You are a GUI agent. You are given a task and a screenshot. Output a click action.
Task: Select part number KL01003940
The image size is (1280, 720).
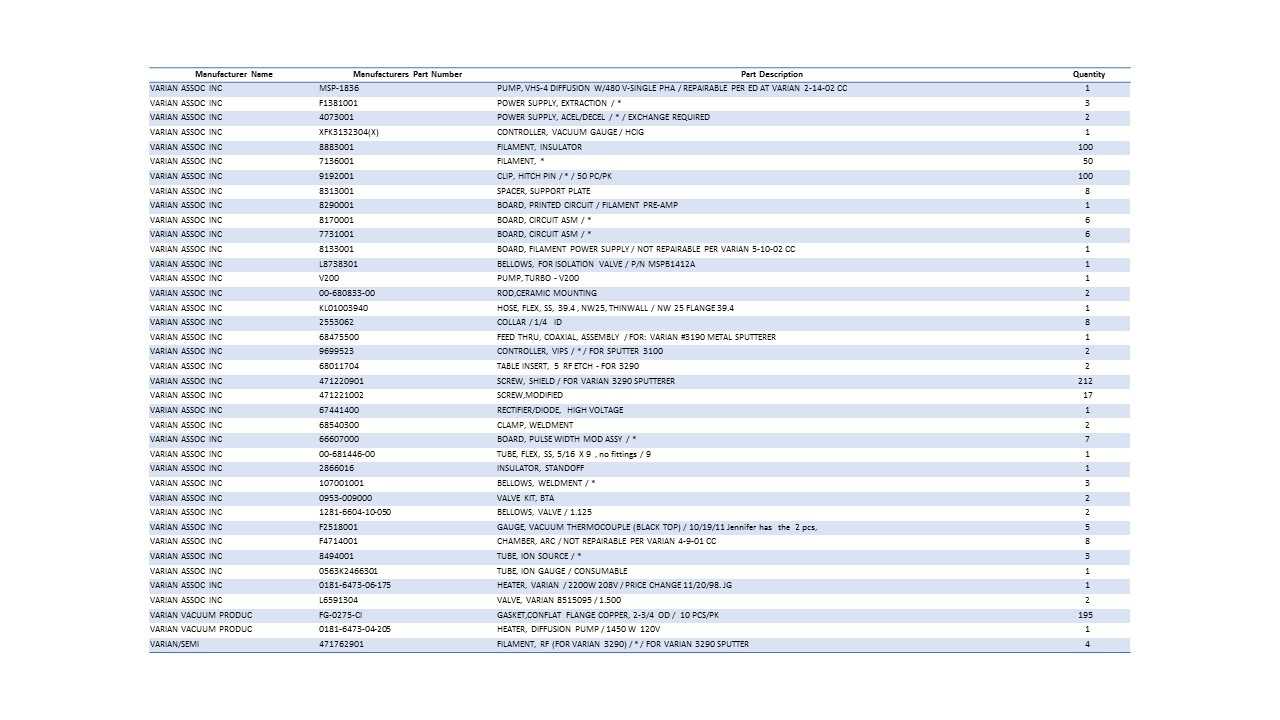[343, 308]
